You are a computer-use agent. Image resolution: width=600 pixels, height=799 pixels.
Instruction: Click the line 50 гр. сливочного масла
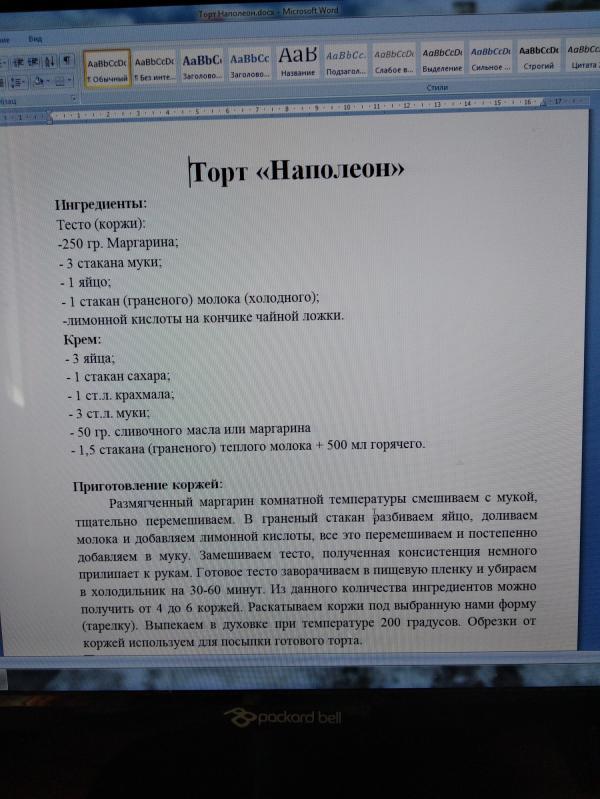pyautogui.click(x=190, y=431)
